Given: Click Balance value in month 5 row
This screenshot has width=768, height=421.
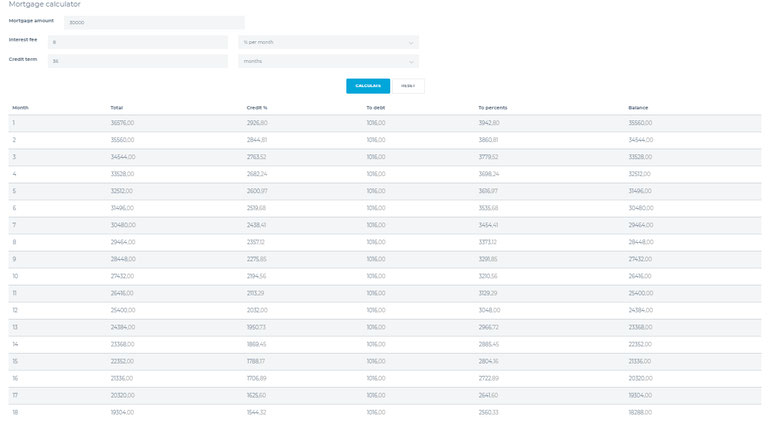Looking at the screenshot, I should click(x=640, y=191).
